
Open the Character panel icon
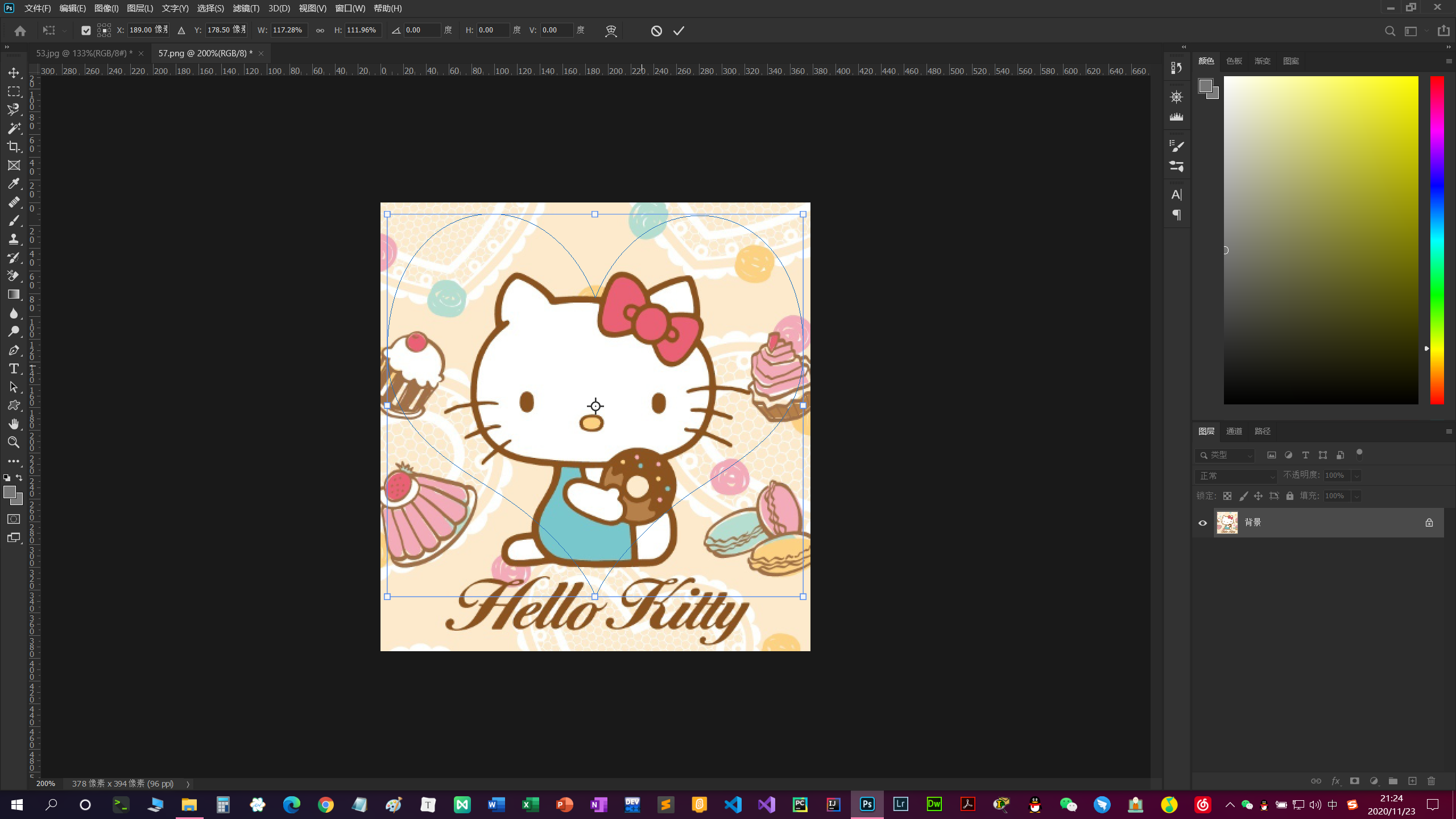point(1176,195)
